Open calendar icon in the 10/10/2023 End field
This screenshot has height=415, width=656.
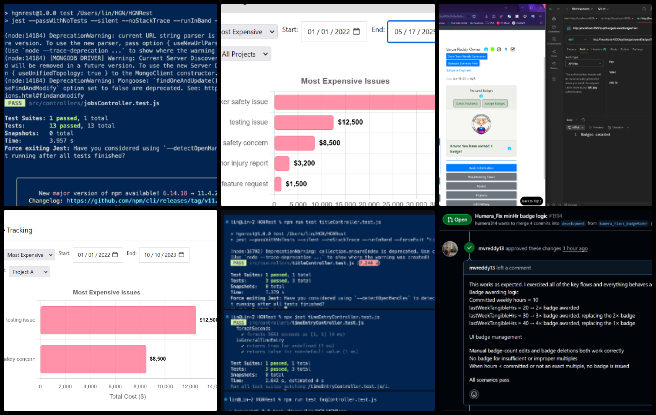click(181, 254)
